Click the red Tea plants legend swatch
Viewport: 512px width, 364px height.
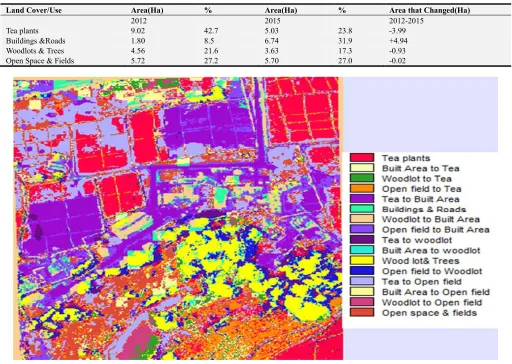point(362,158)
